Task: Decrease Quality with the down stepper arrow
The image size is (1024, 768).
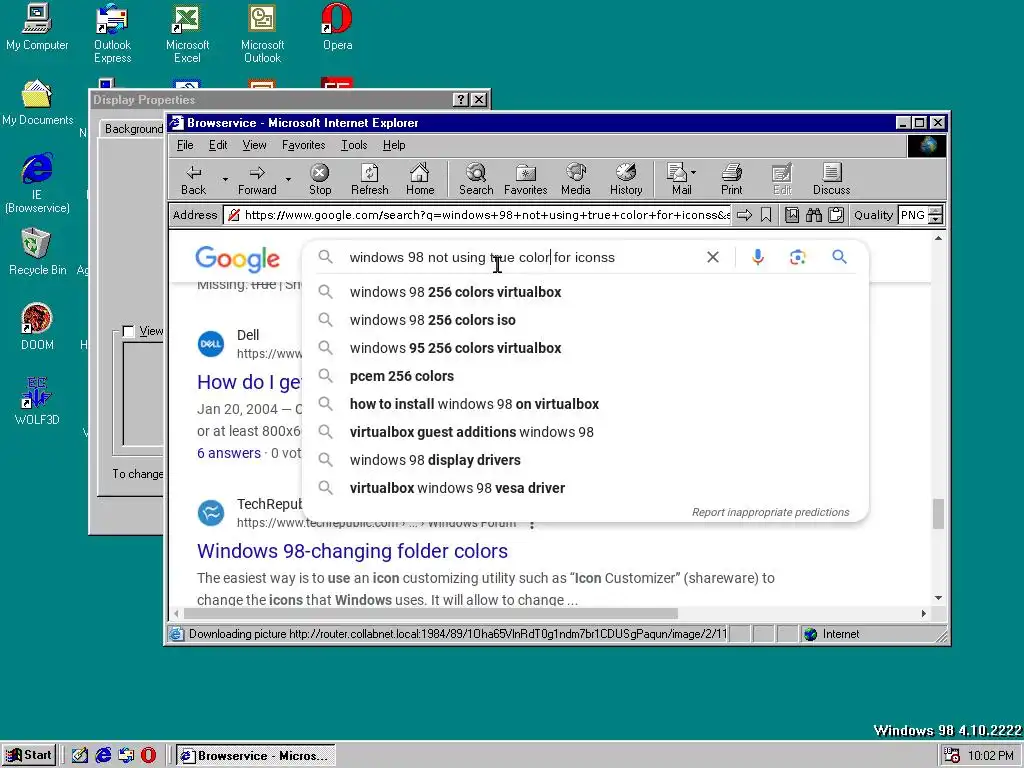Action: (x=936, y=219)
